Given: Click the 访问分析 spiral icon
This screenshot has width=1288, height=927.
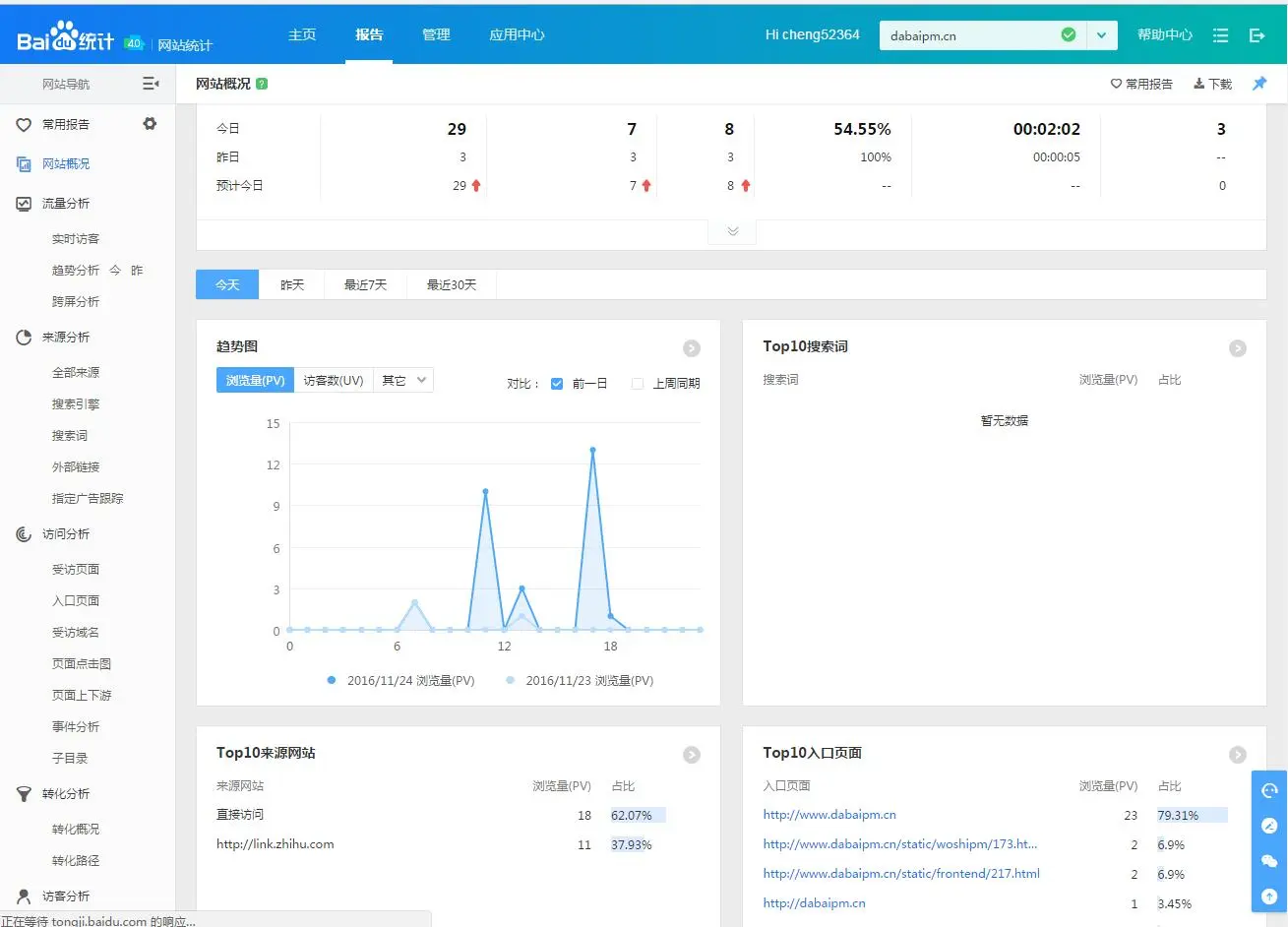Looking at the screenshot, I should click(x=24, y=534).
